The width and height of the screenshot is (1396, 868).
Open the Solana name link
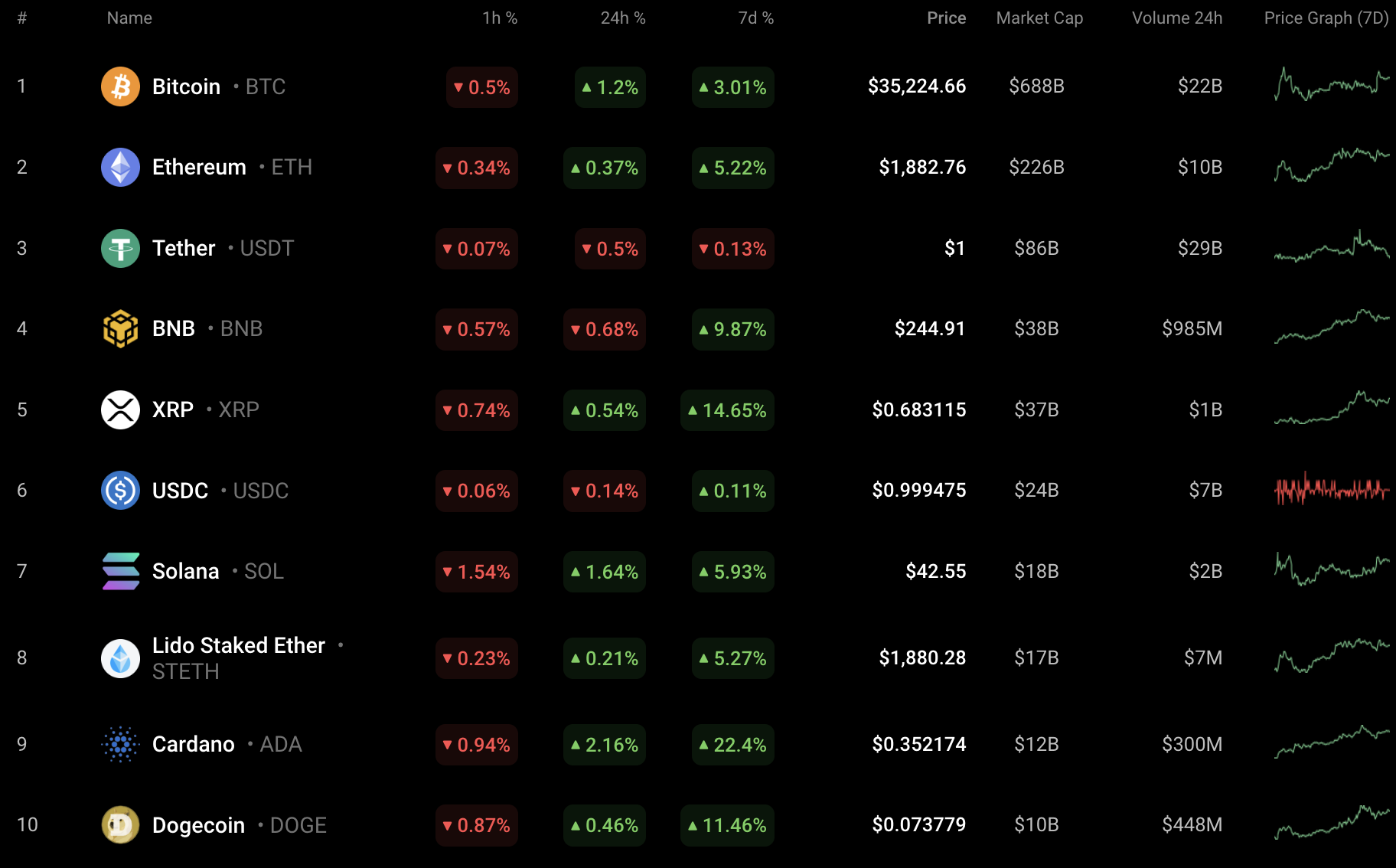[x=185, y=571]
